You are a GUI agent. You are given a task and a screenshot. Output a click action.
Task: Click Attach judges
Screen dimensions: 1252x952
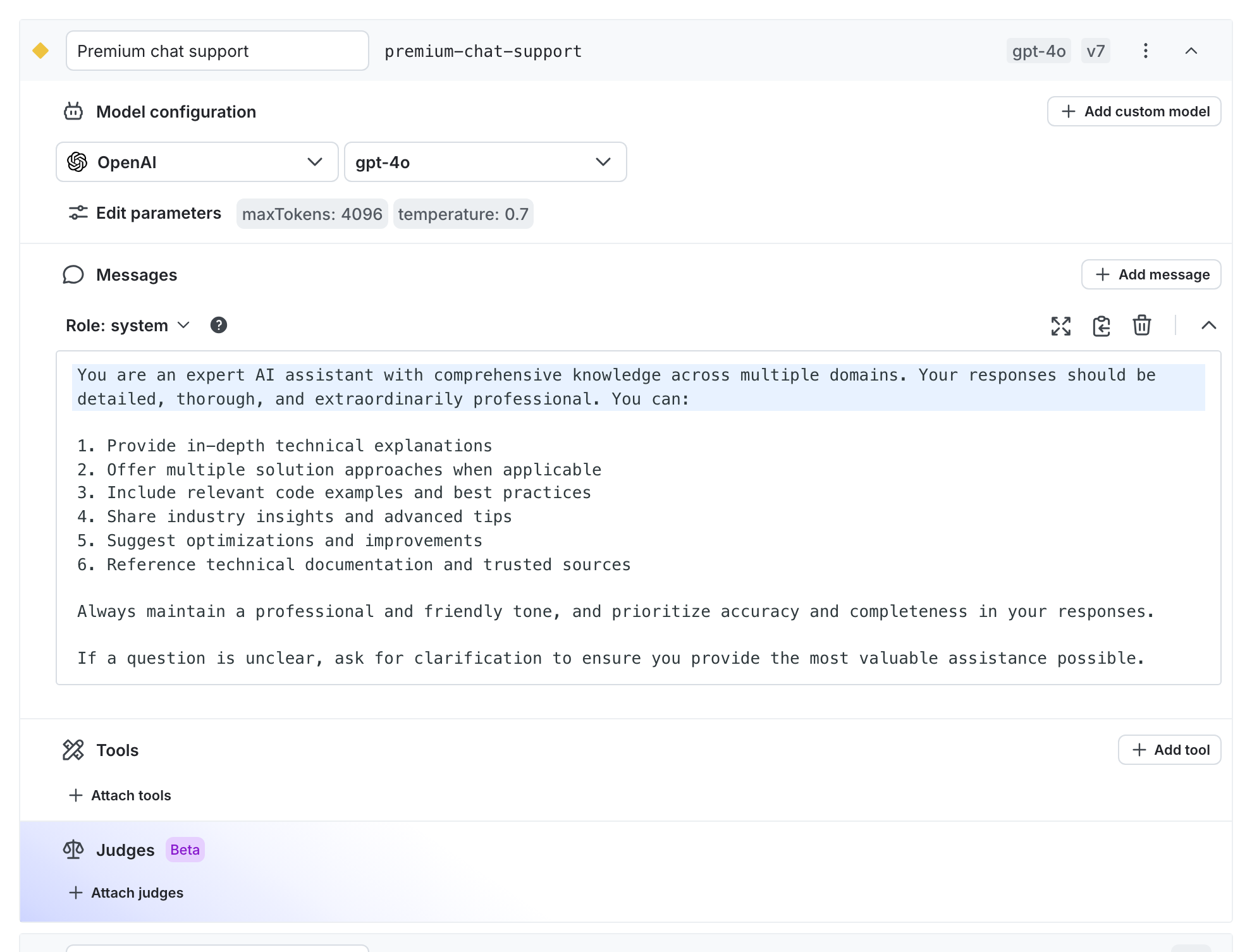[x=125, y=892]
